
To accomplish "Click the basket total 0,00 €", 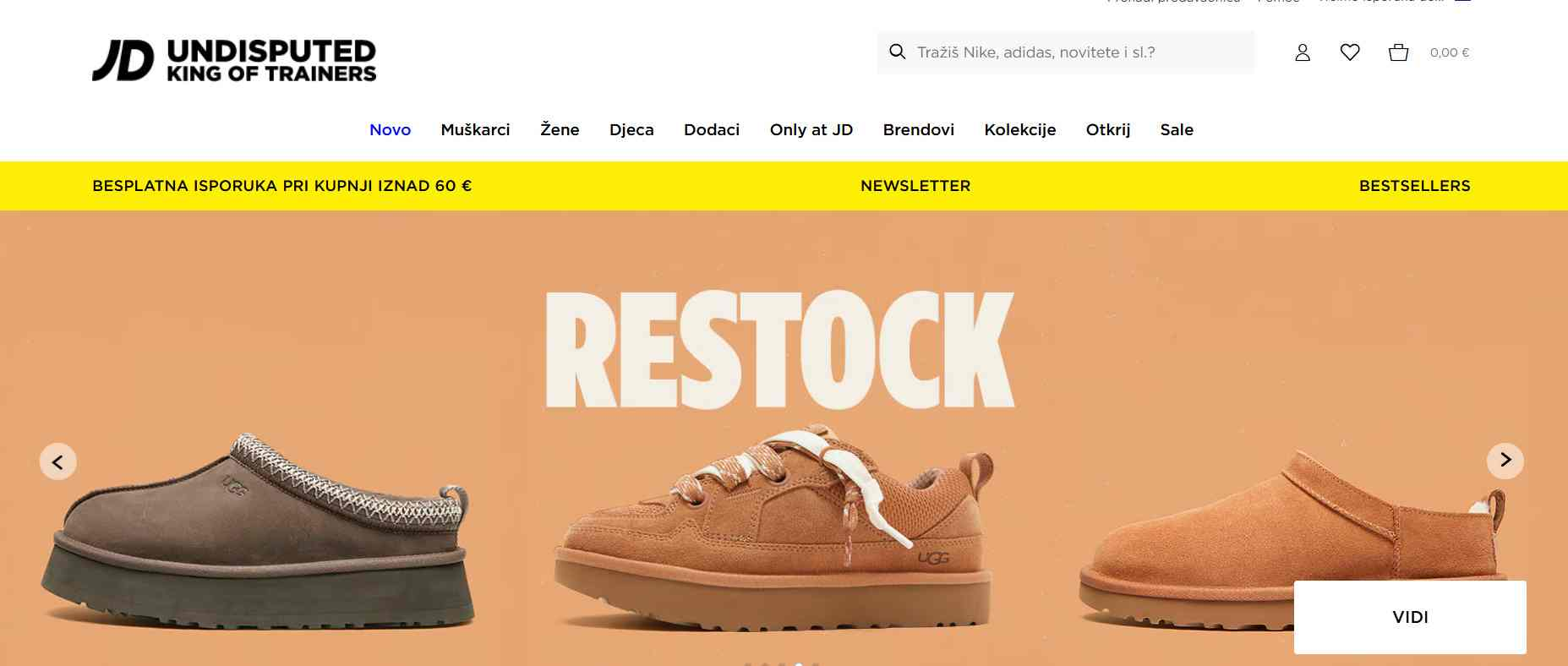I will pos(1450,52).
